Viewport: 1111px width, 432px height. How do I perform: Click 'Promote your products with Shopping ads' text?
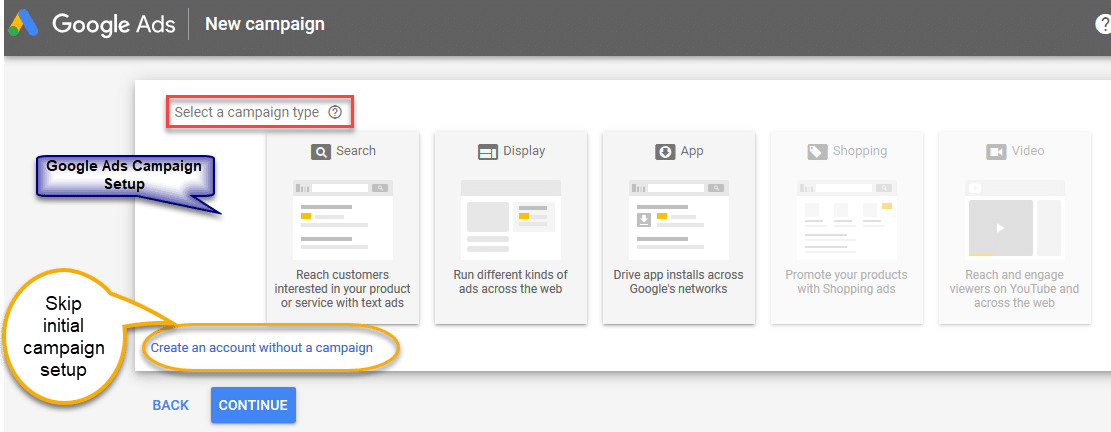pyautogui.click(x=847, y=281)
